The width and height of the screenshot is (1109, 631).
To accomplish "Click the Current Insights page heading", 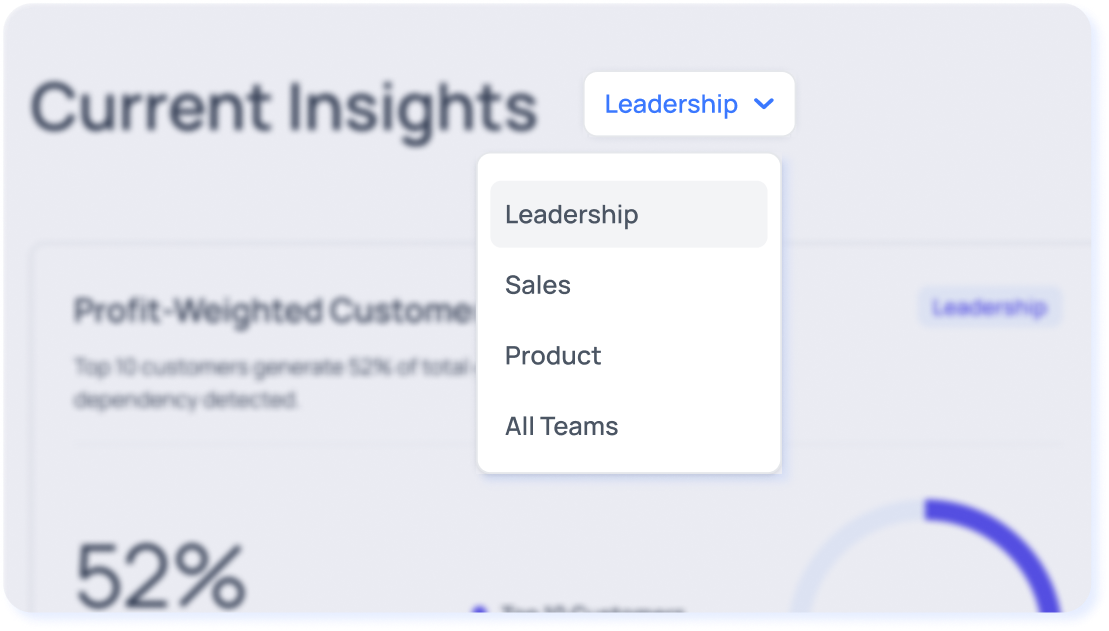I will (284, 107).
